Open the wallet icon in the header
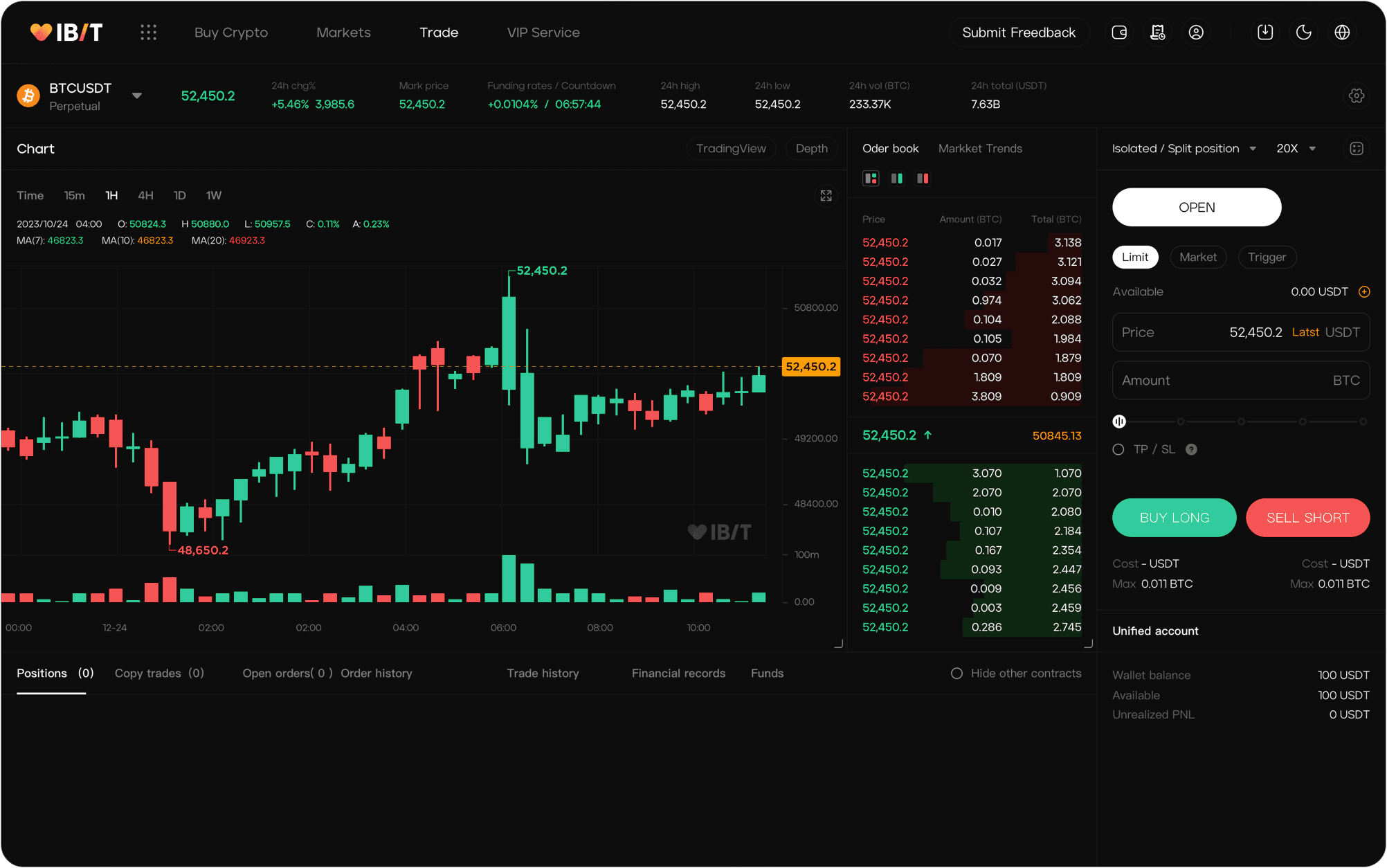Image resolution: width=1387 pixels, height=868 pixels. (1119, 32)
